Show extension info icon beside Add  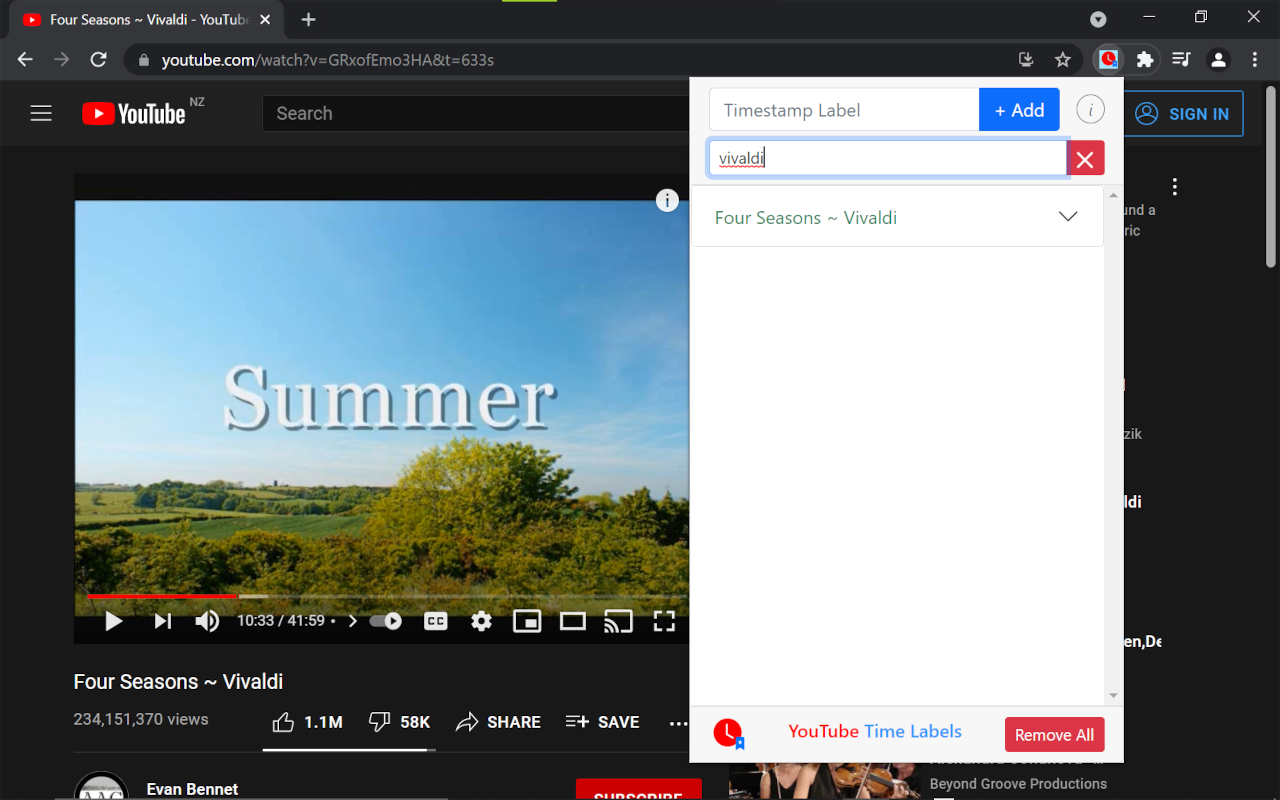pyautogui.click(x=1090, y=110)
